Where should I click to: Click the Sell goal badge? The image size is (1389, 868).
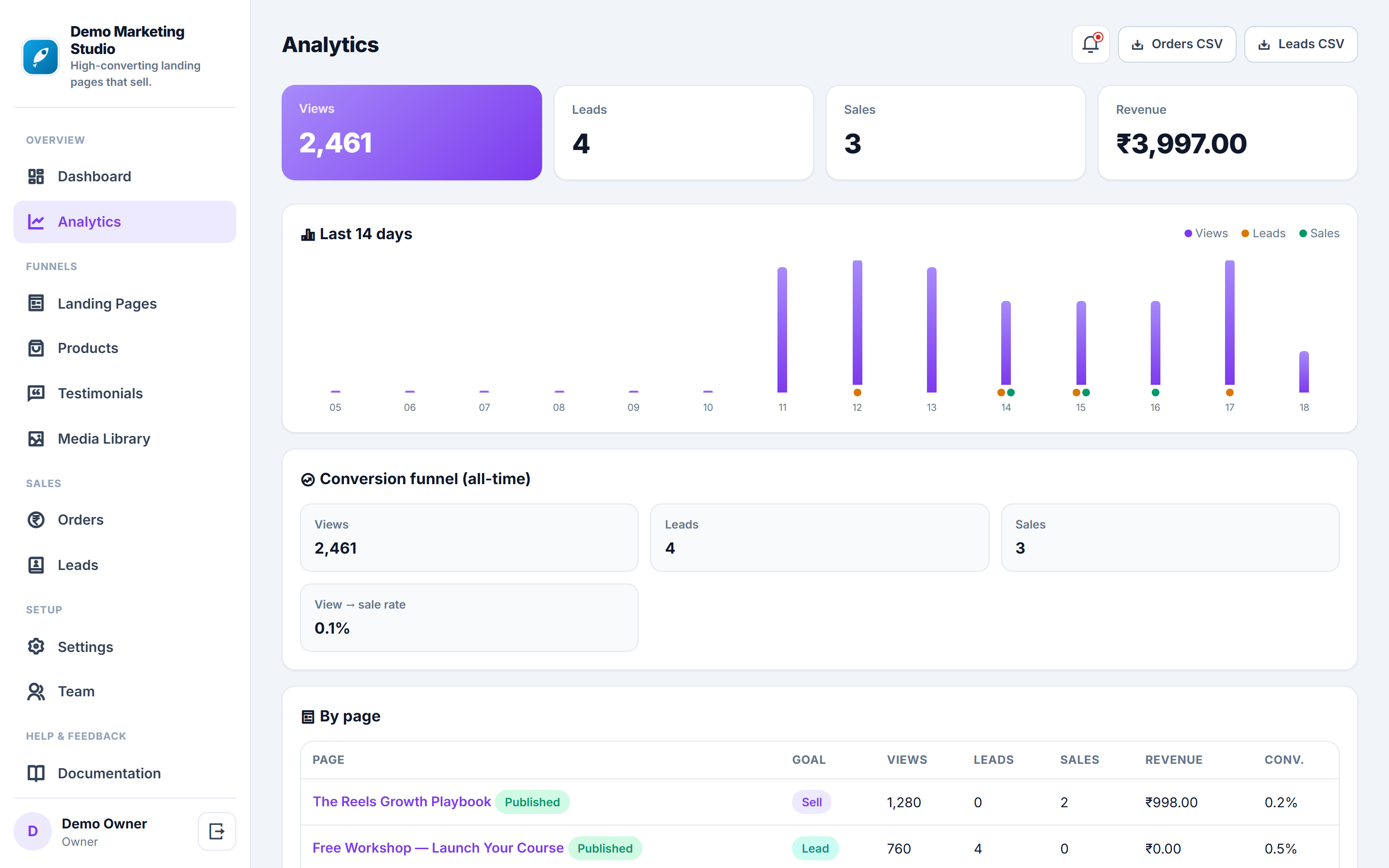[812, 802]
